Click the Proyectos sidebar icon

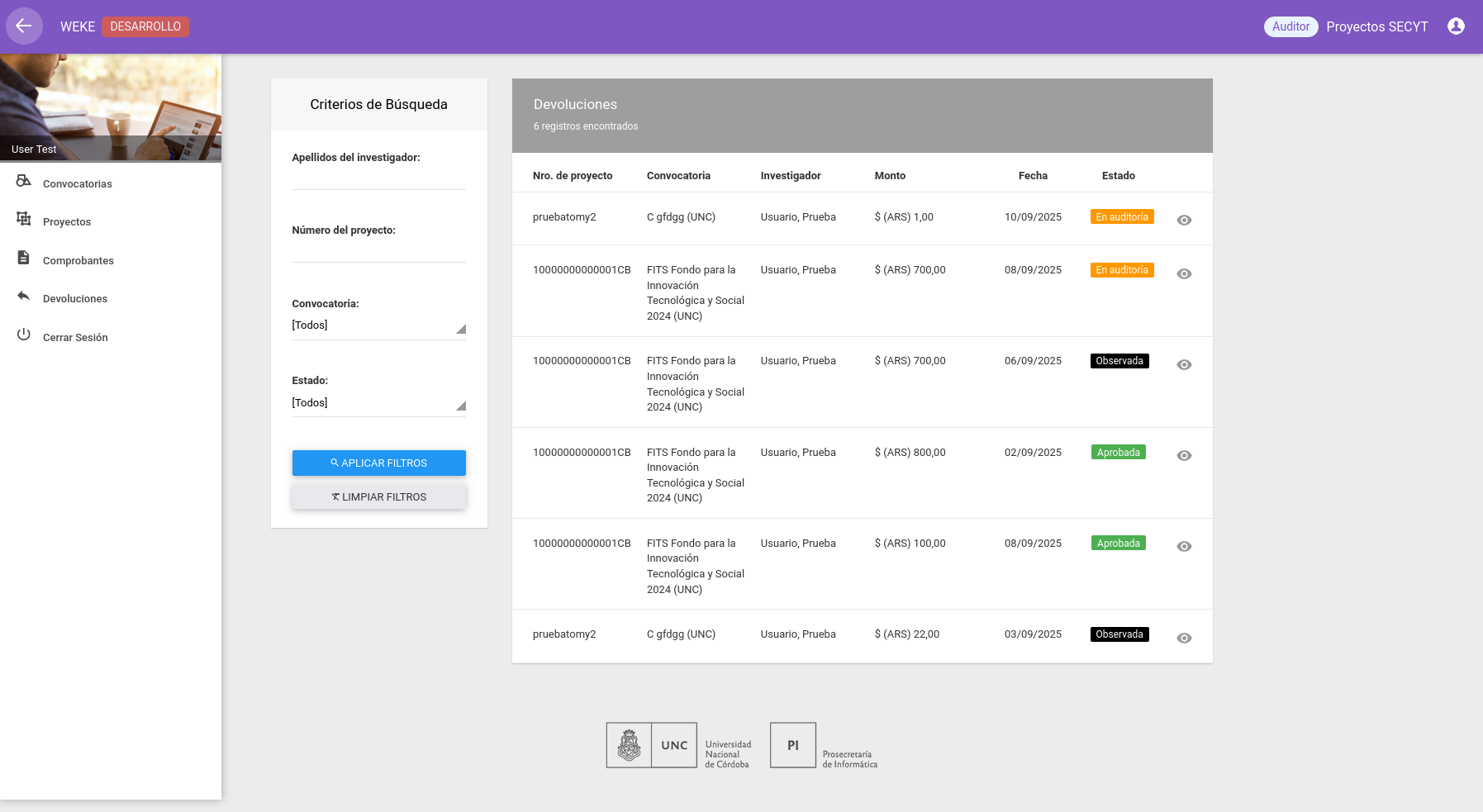(x=24, y=219)
